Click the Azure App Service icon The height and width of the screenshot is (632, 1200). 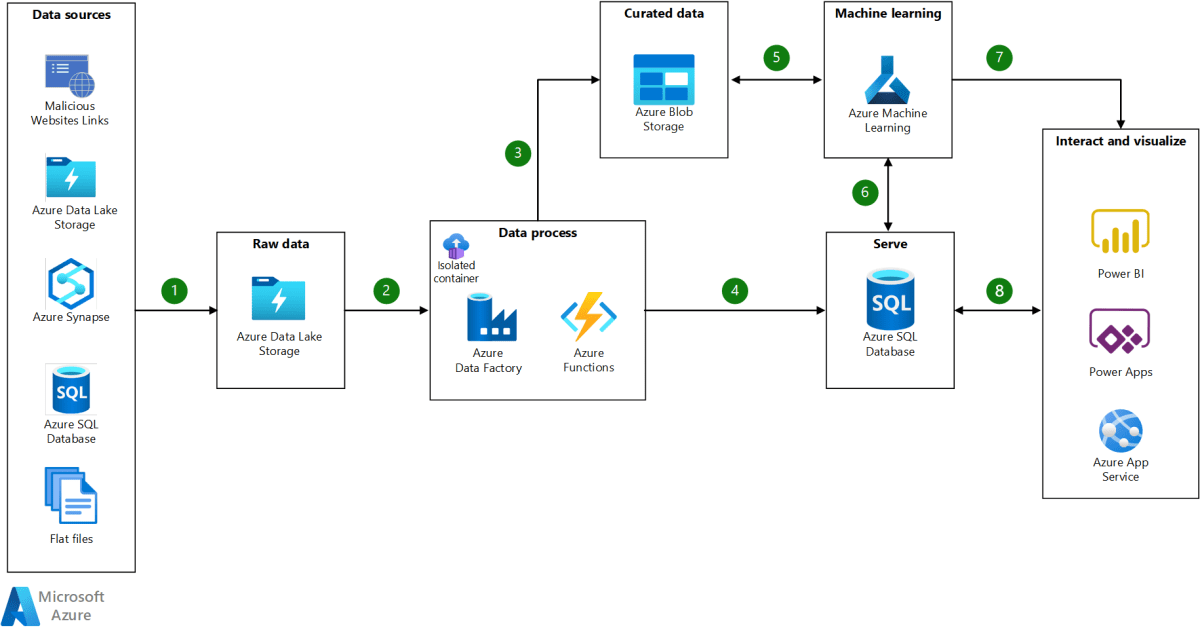1120,431
